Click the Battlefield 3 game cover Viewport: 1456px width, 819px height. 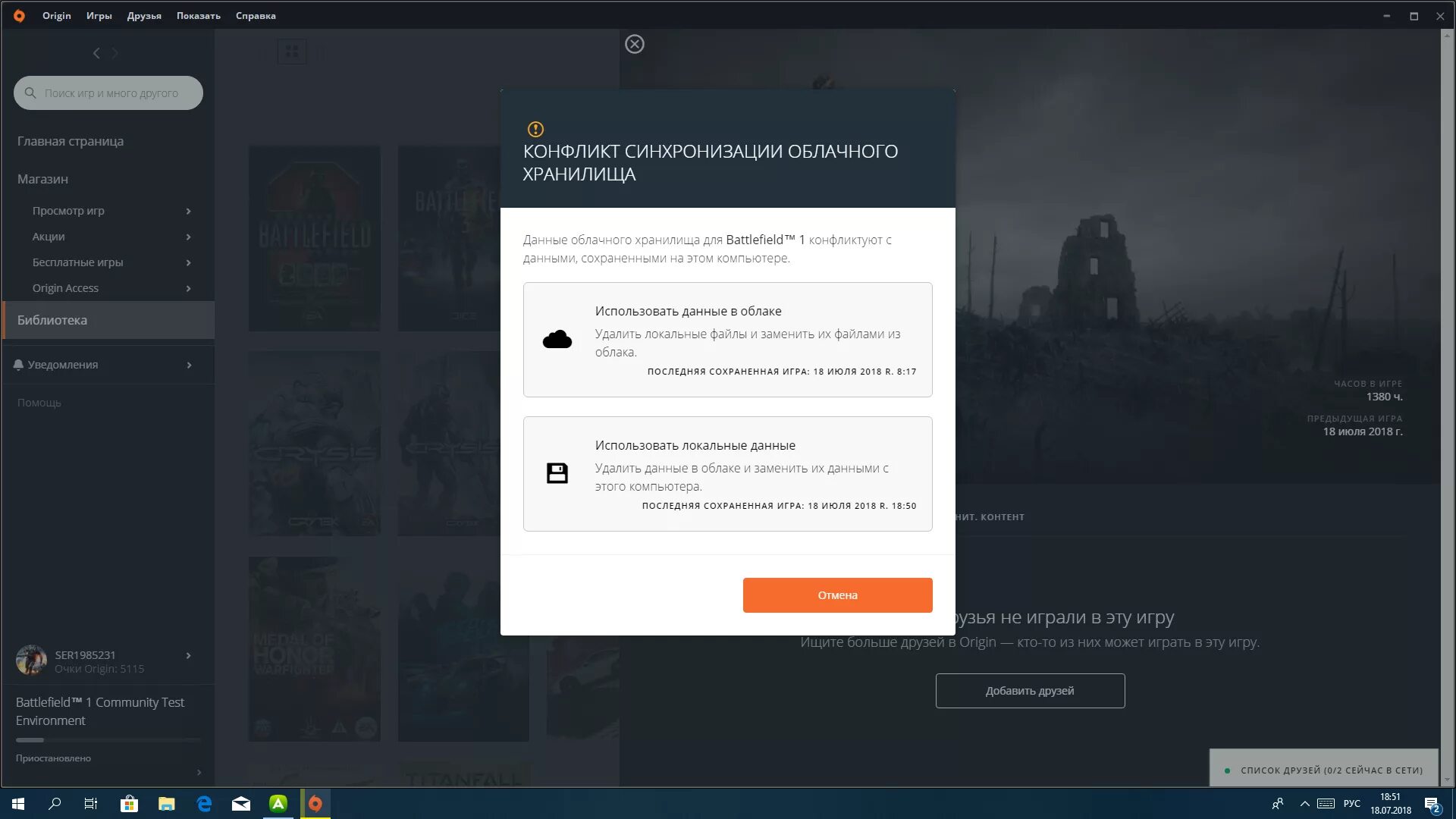(x=449, y=238)
